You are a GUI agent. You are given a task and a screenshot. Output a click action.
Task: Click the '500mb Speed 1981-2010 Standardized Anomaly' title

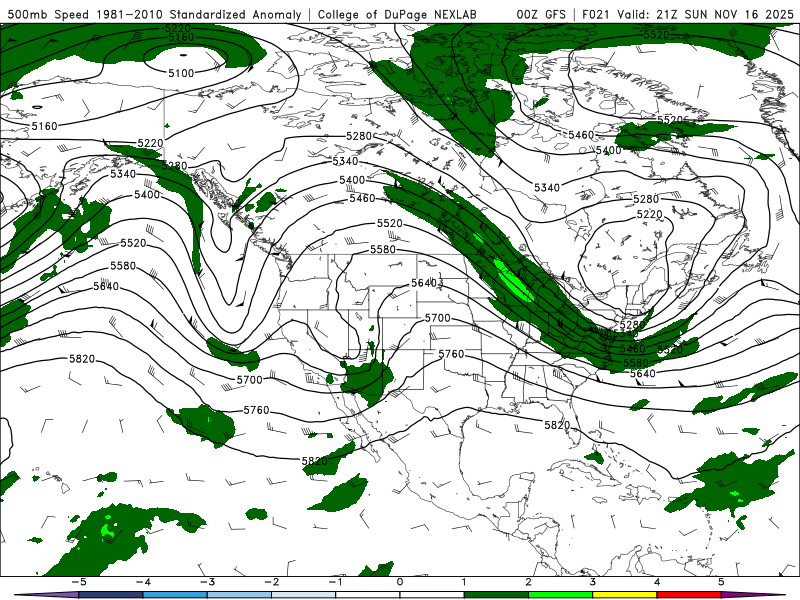click(155, 14)
